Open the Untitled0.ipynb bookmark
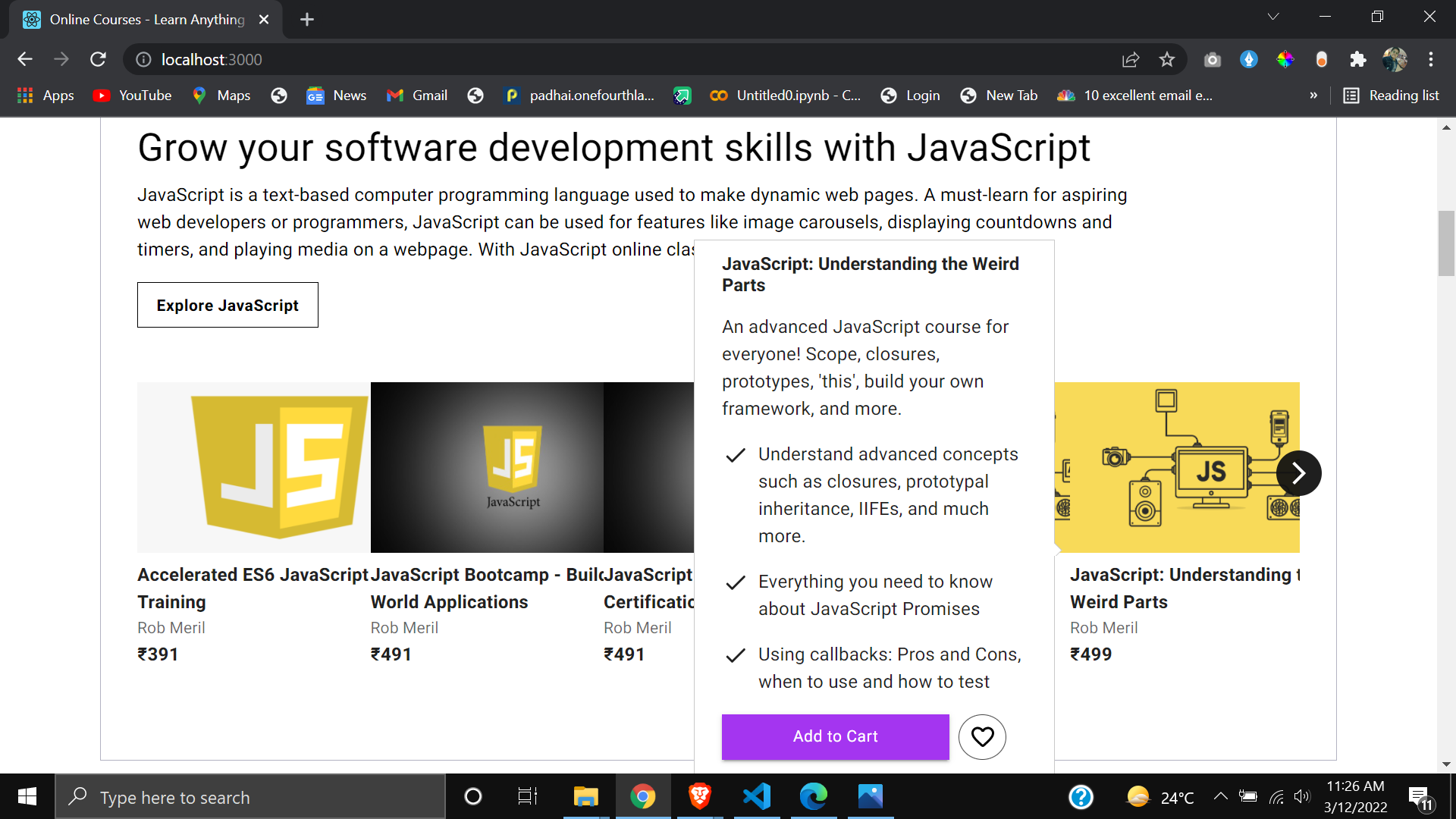The height and width of the screenshot is (819, 1456). click(786, 96)
